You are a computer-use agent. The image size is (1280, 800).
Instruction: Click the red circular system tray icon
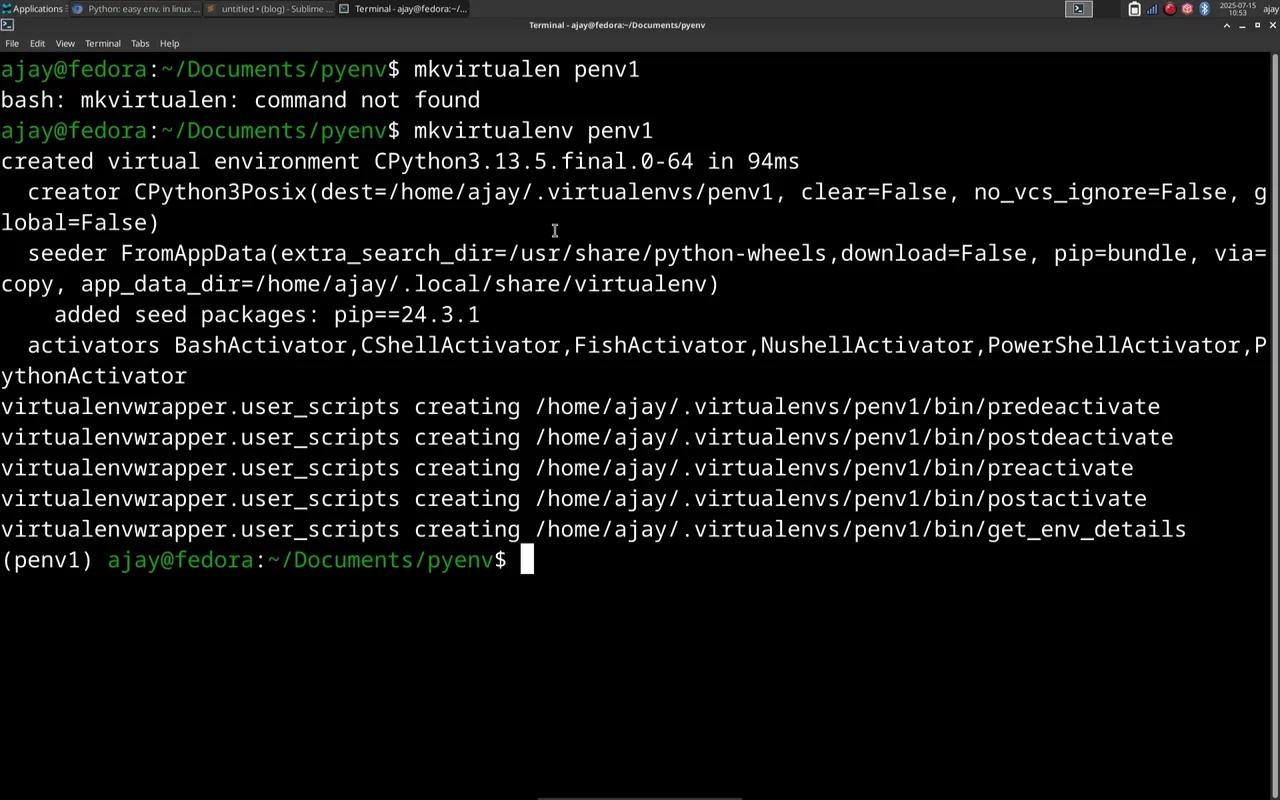click(x=1170, y=9)
